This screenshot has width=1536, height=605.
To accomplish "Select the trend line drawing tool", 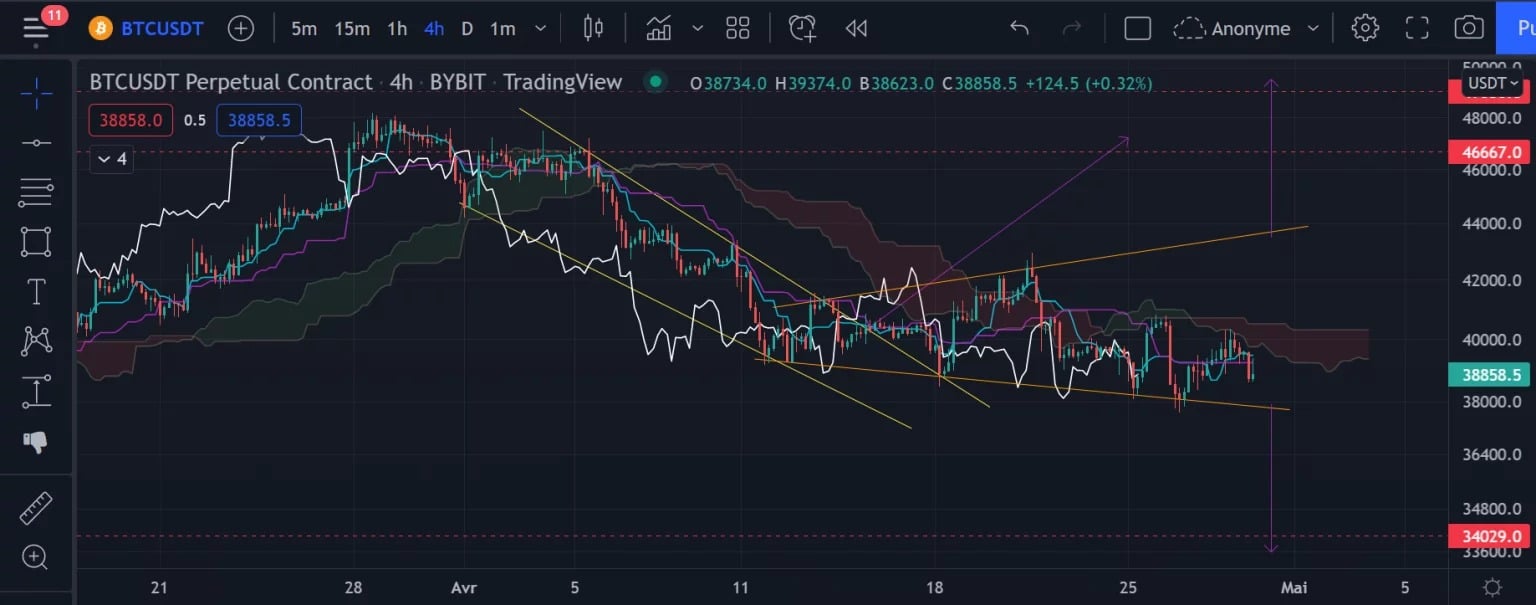I will pyautogui.click(x=36, y=143).
